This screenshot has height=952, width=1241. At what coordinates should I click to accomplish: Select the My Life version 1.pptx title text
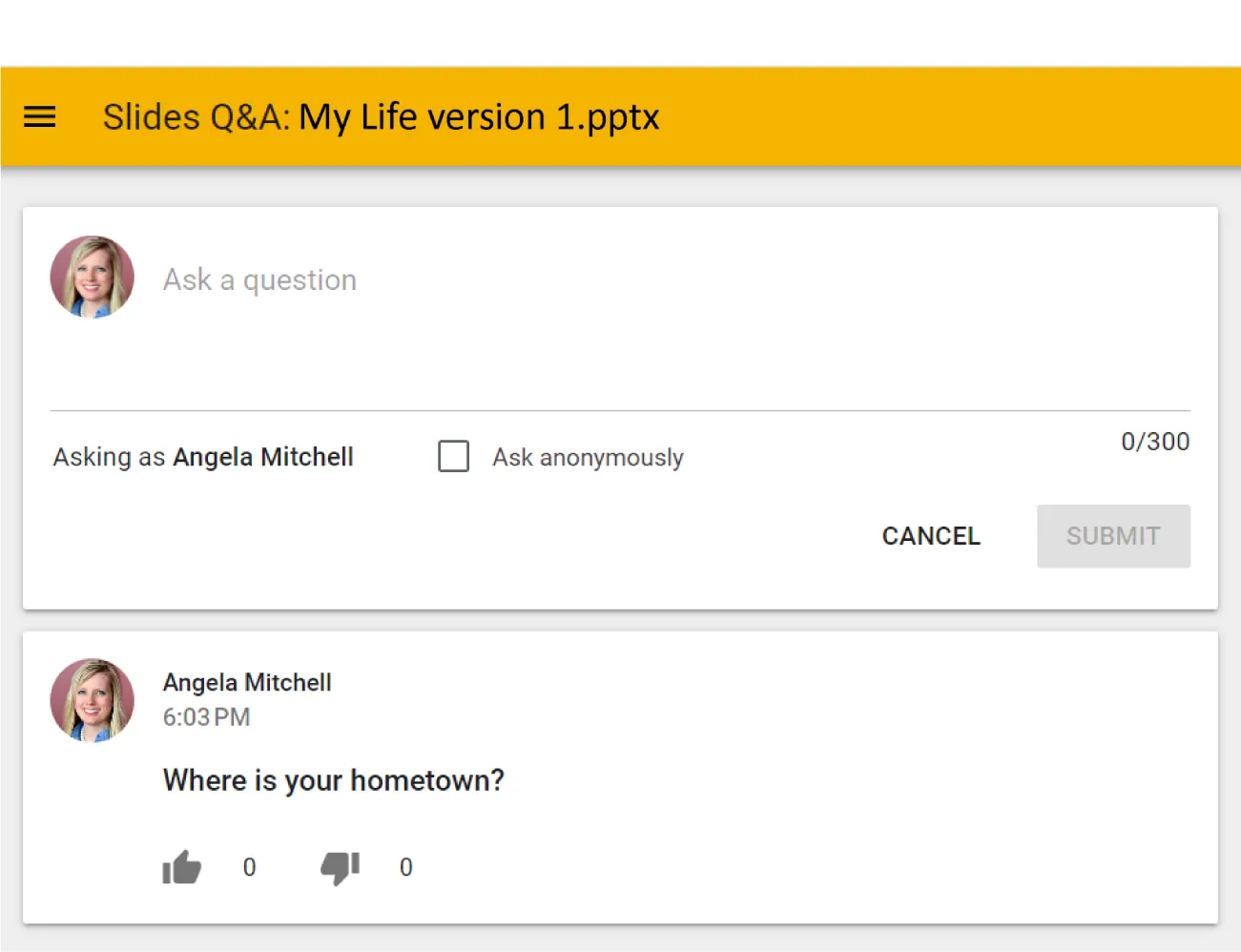click(477, 116)
